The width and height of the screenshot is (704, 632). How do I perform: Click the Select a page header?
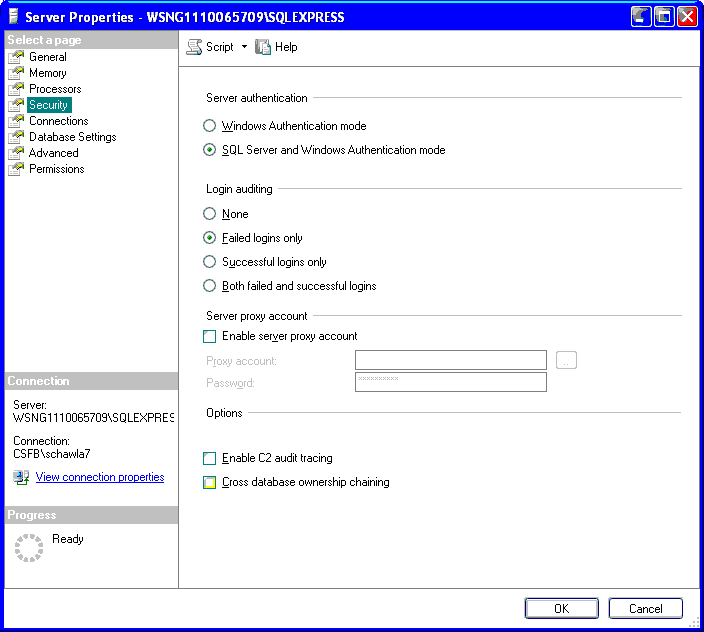(x=92, y=40)
